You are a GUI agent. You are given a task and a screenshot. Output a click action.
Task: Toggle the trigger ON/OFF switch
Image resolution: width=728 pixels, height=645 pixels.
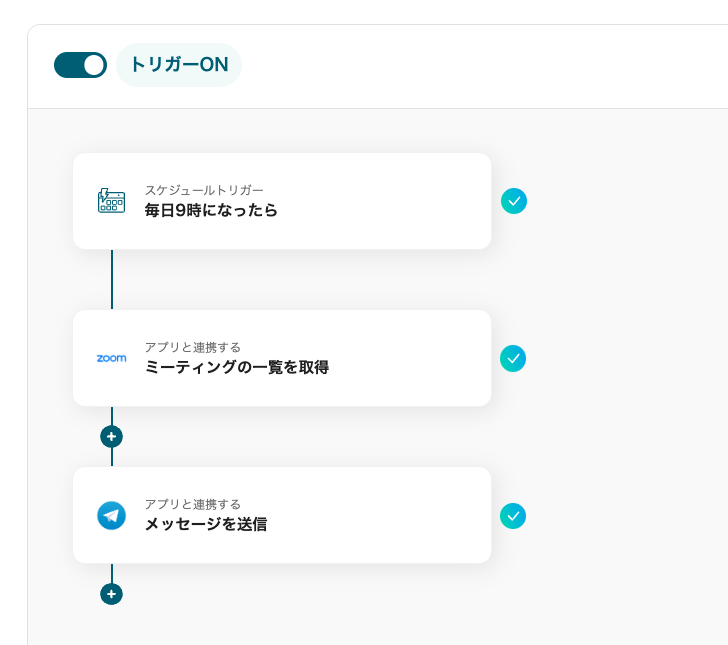pos(80,65)
